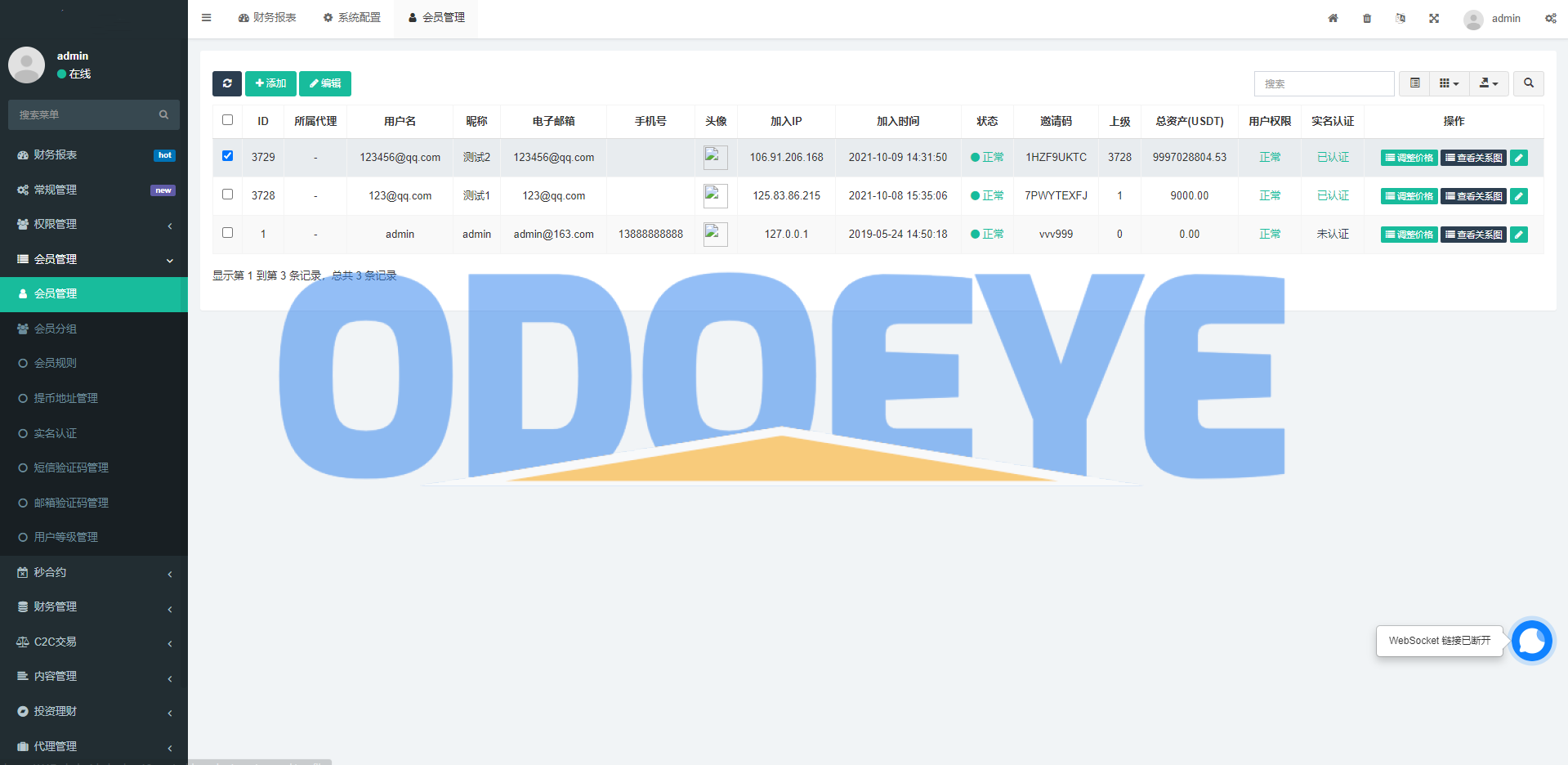Click the language switch icon in top bar
The image size is (1568, 765).
[1400, 18]
